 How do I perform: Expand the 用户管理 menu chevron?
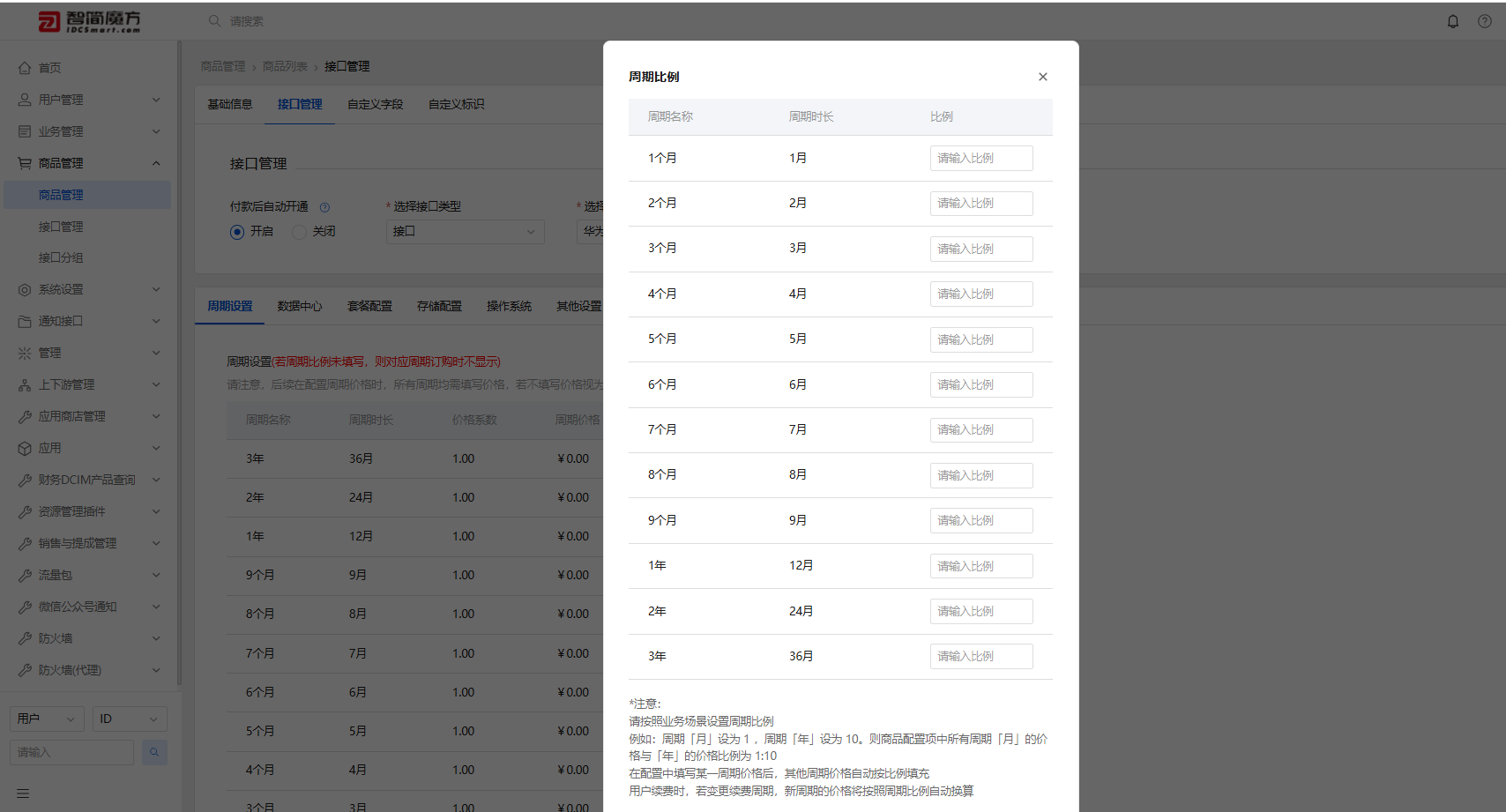156,100
